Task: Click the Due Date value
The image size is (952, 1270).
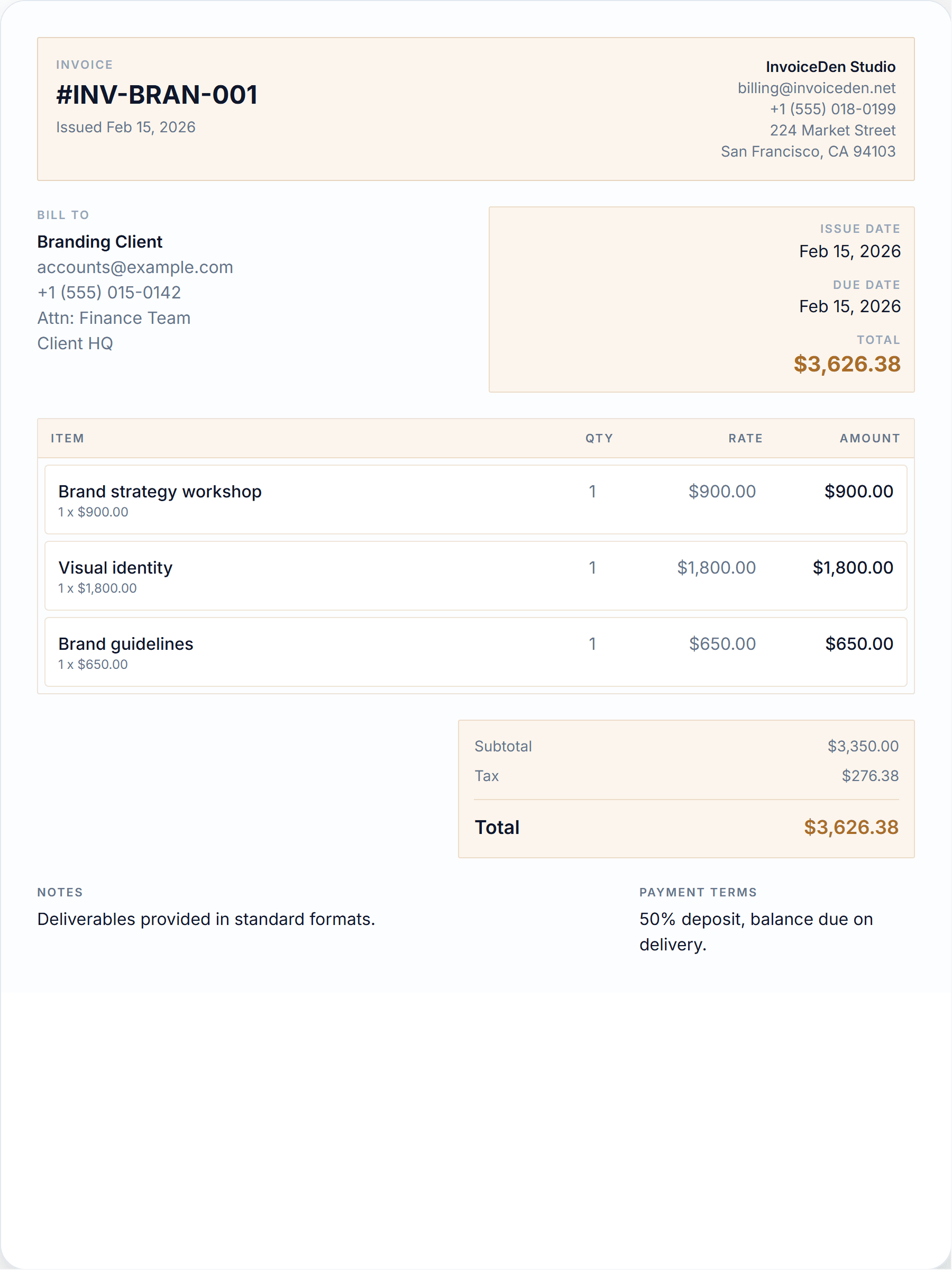Action: [x=850, y=306]
